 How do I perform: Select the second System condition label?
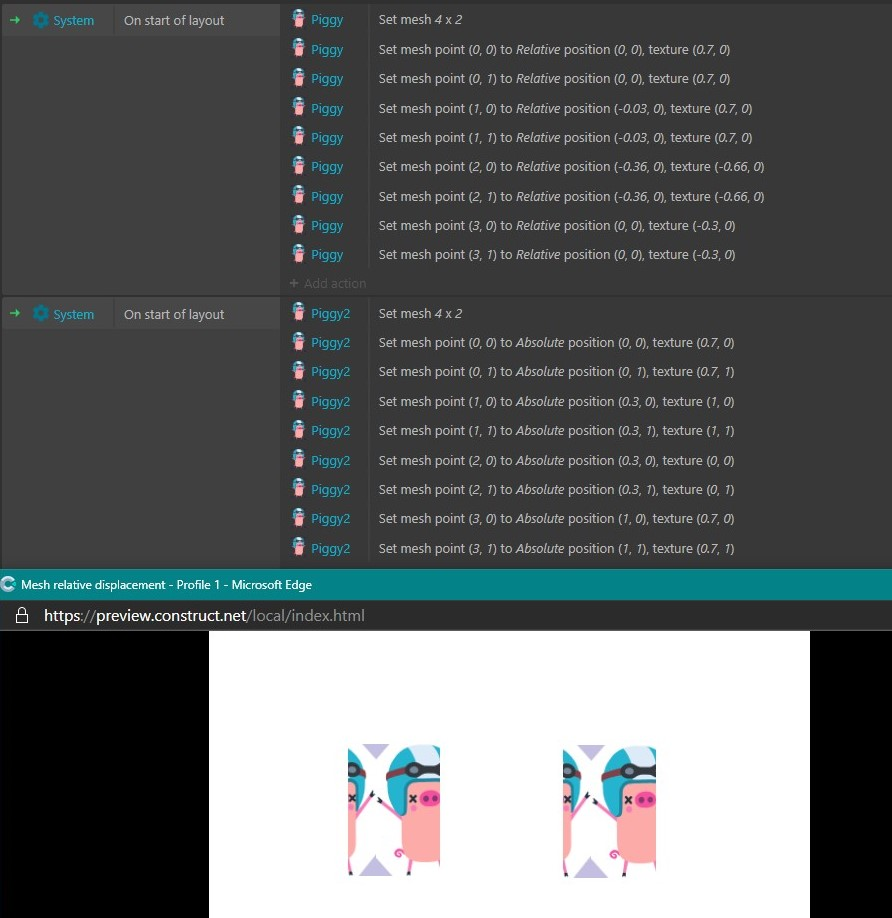tap(74, 314)
